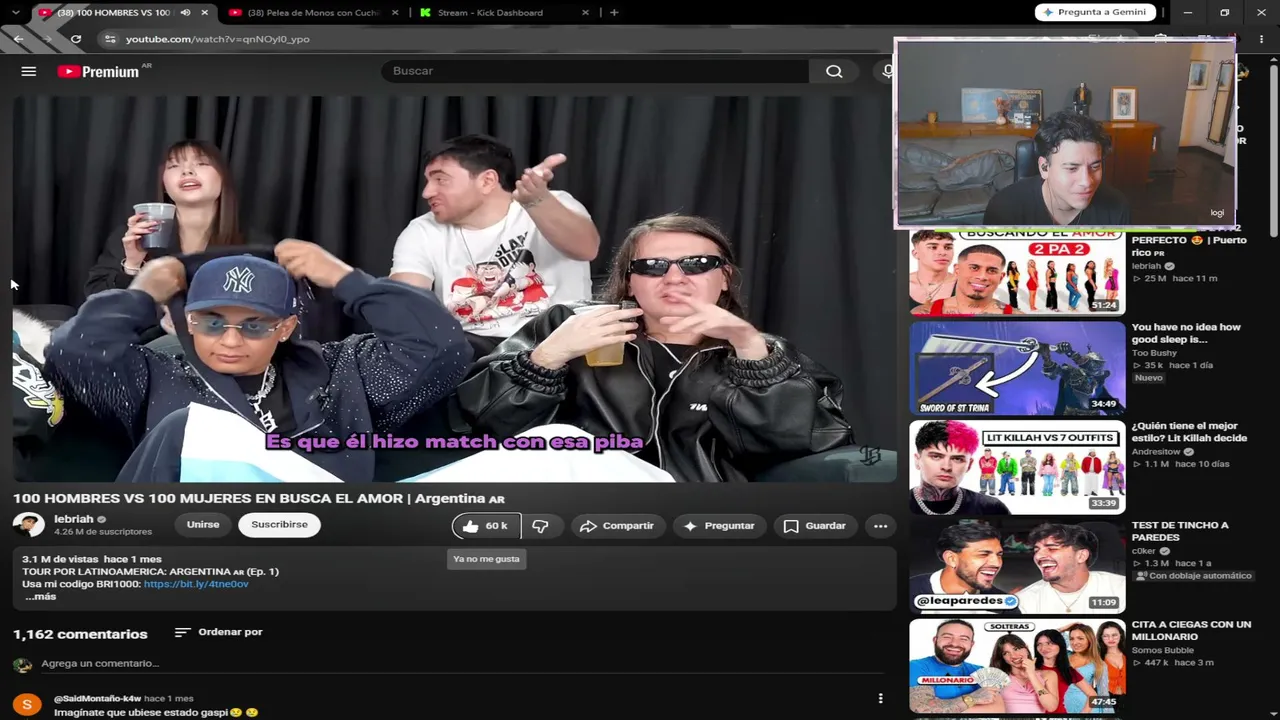Click Pregunta a Gemini button
The height and width of the screenshot is (720, 1280).
pyautogui.click(x=1095, y=12)
